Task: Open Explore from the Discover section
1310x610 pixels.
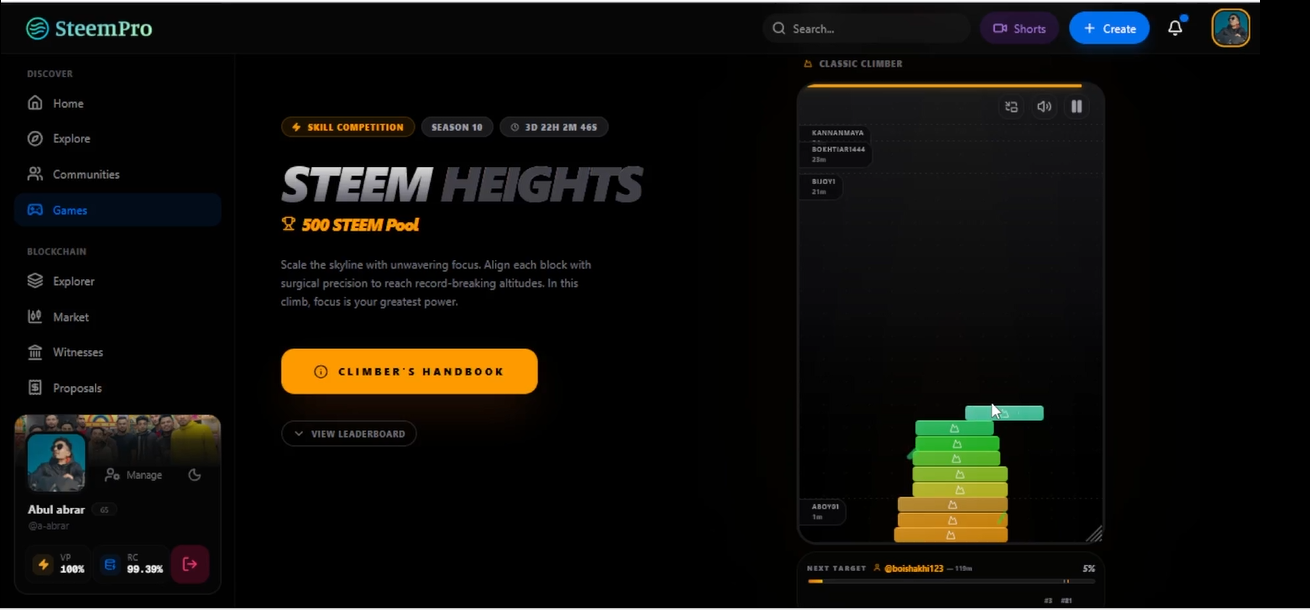Action: tap(118, 139)
